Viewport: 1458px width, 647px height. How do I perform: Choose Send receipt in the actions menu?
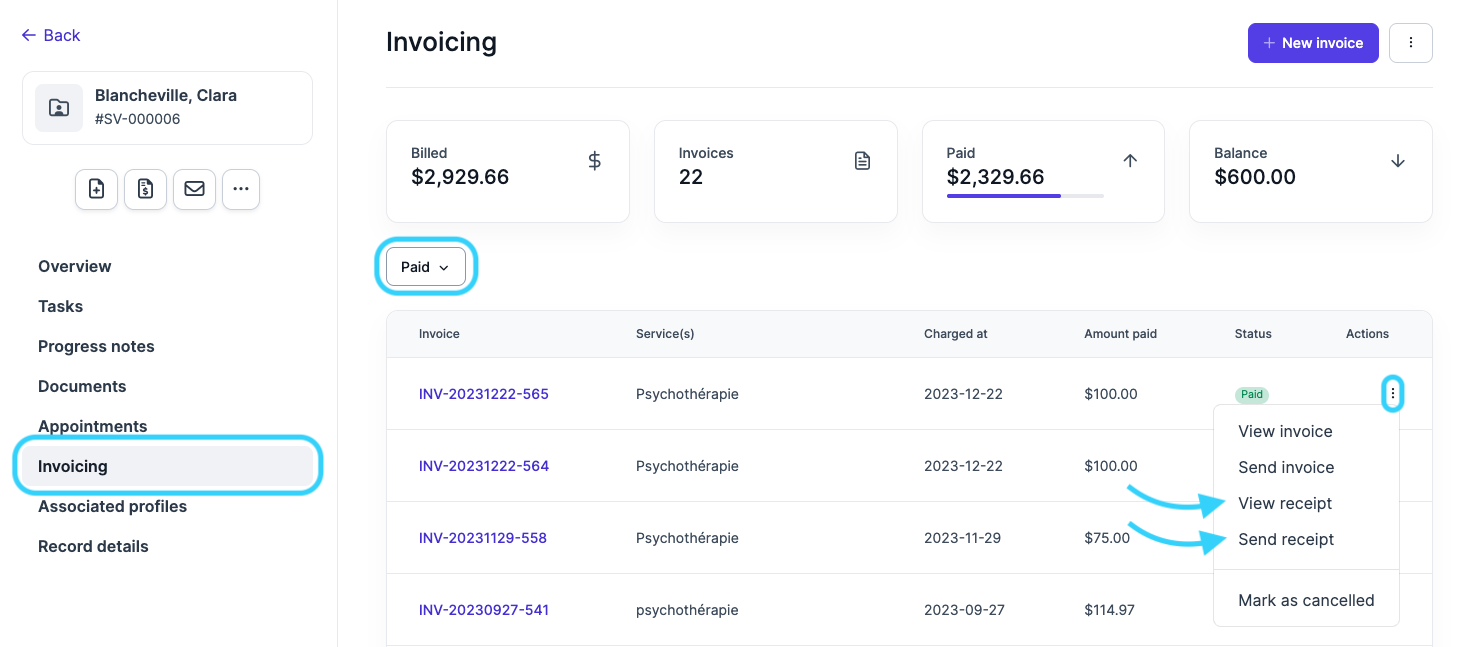click(1286, 539)
